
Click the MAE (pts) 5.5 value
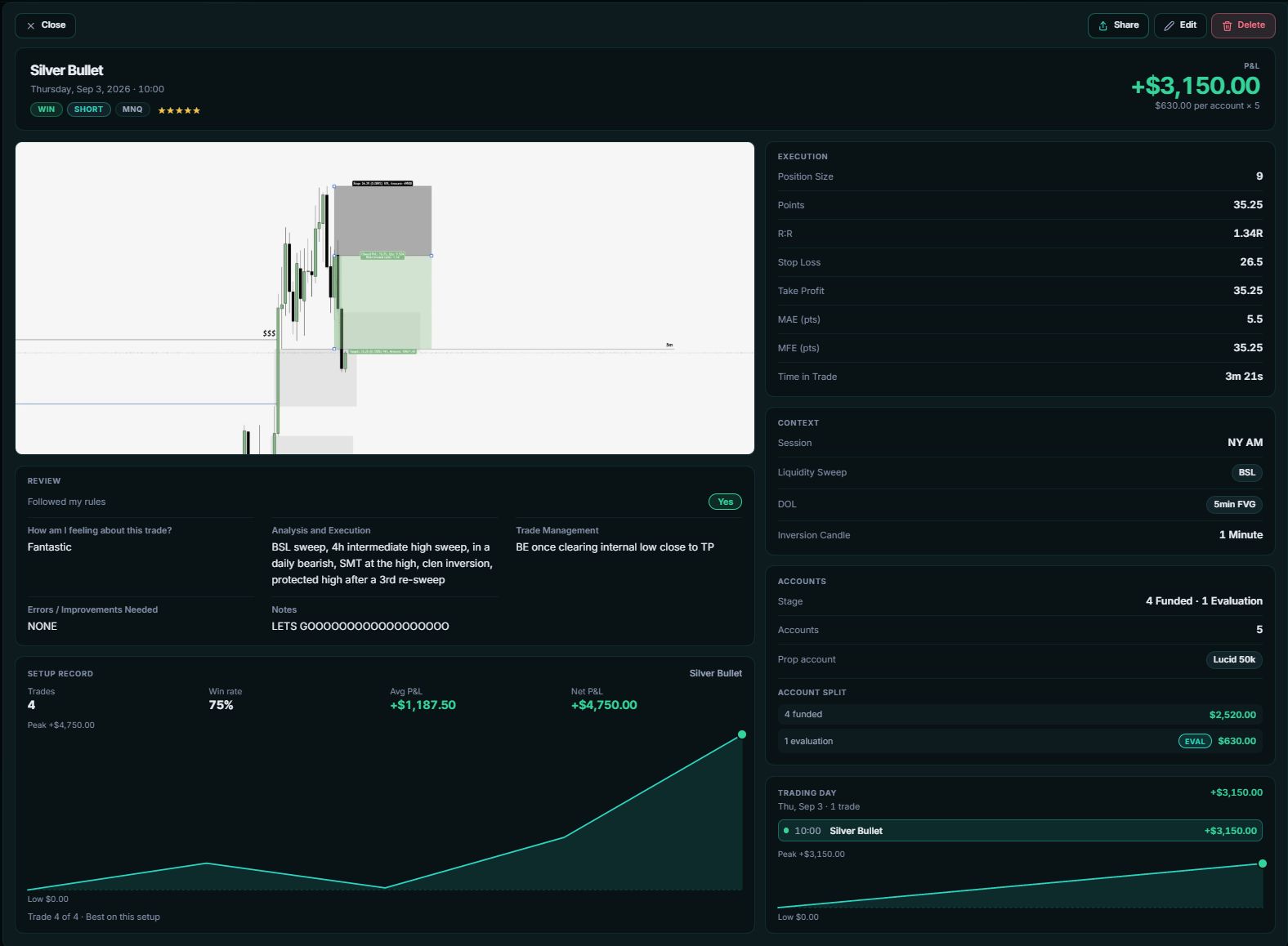coord(1254,319)
